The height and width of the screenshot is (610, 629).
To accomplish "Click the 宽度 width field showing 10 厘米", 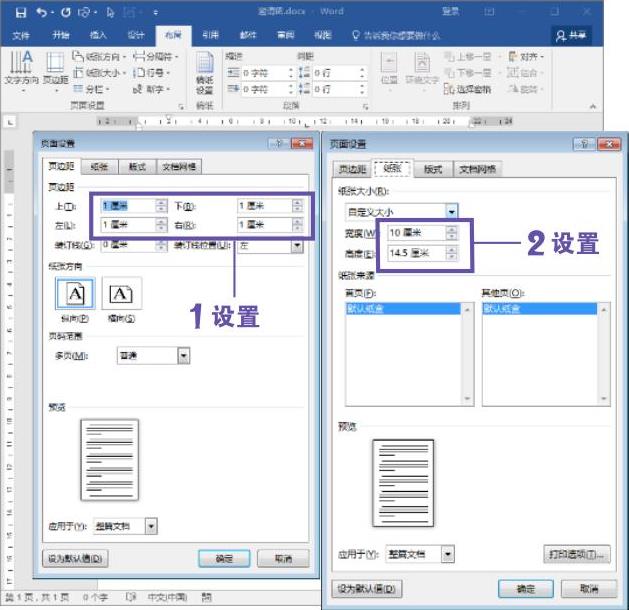I will (416, 233).
